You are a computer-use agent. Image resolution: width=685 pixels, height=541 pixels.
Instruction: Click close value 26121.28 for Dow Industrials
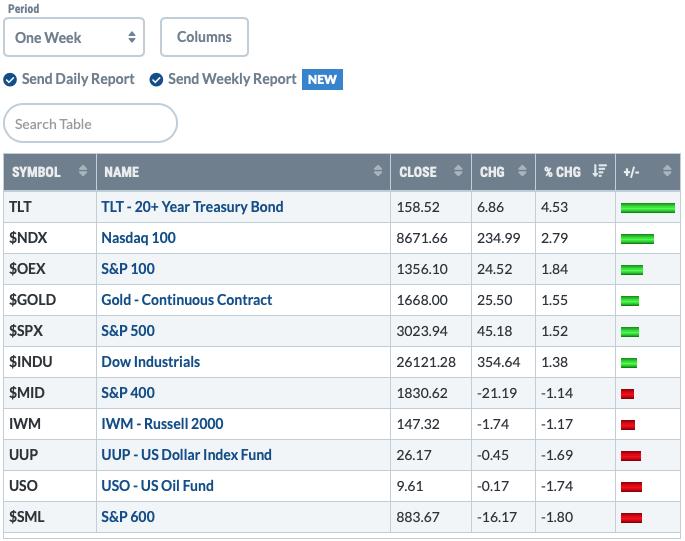pyautogui.click(x=426, y=362)
